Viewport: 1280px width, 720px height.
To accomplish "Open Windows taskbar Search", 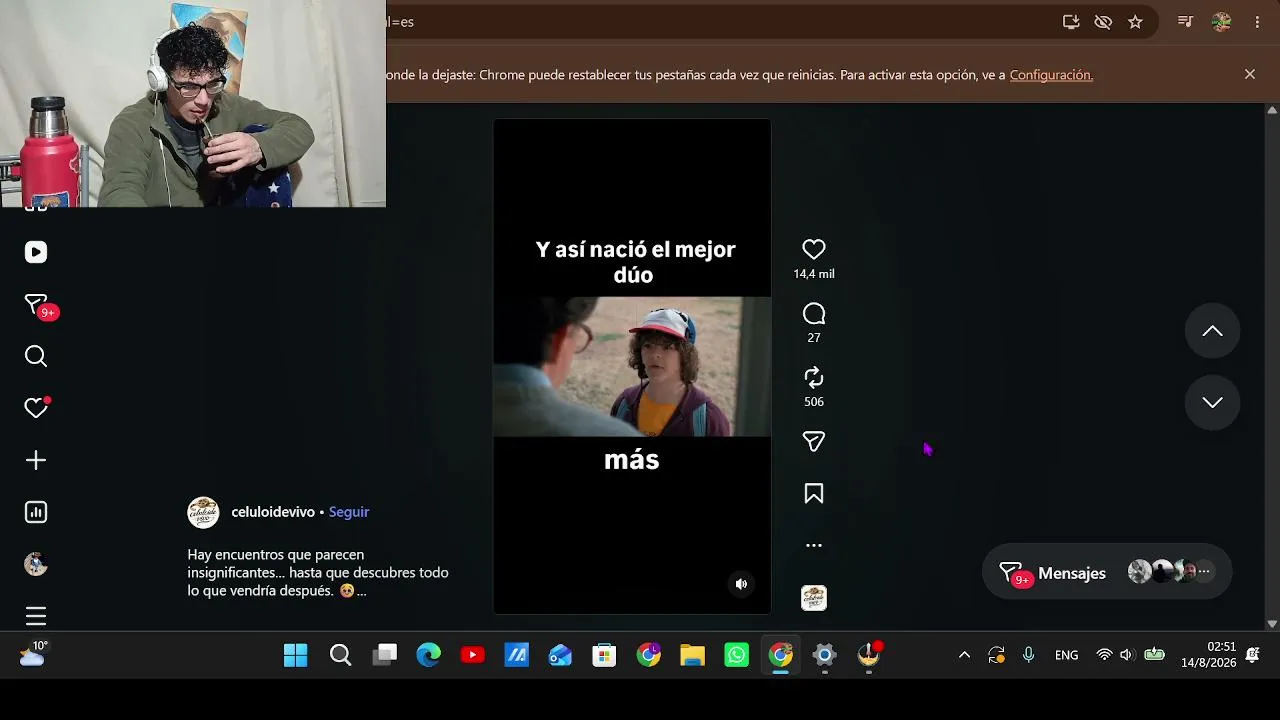I will click(x=340, y=655).
